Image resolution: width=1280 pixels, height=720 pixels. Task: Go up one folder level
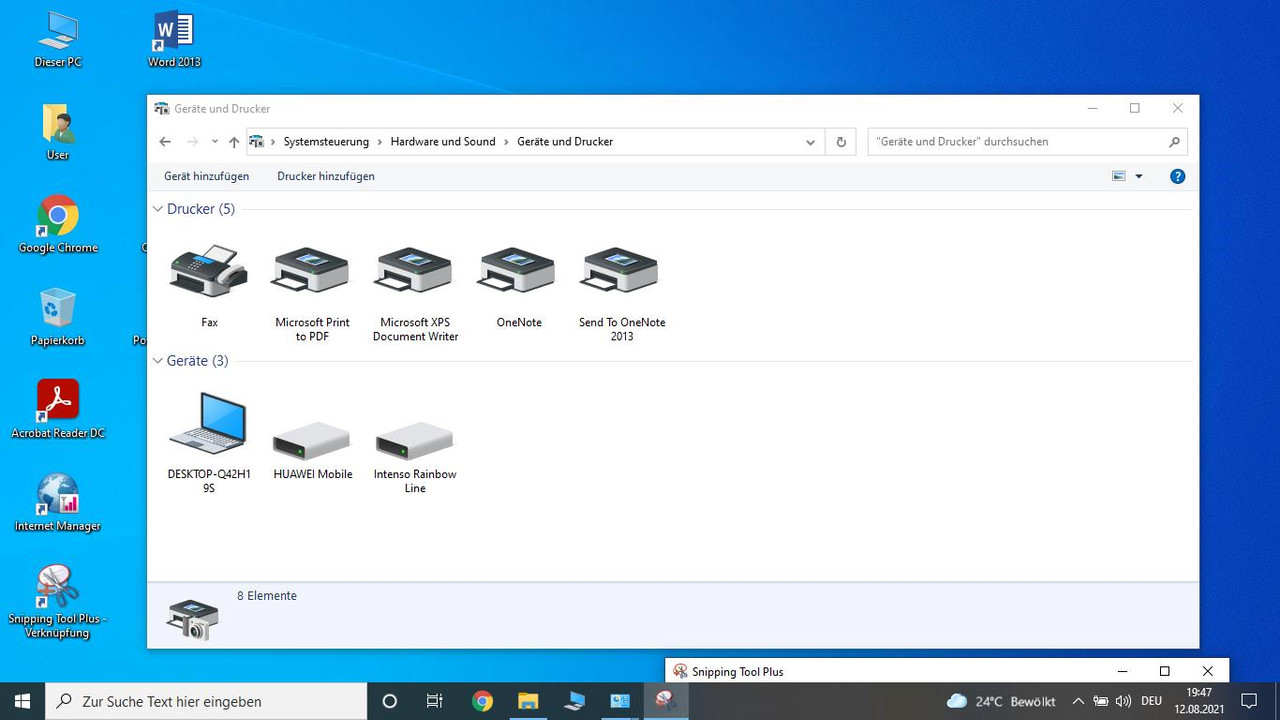234,142
